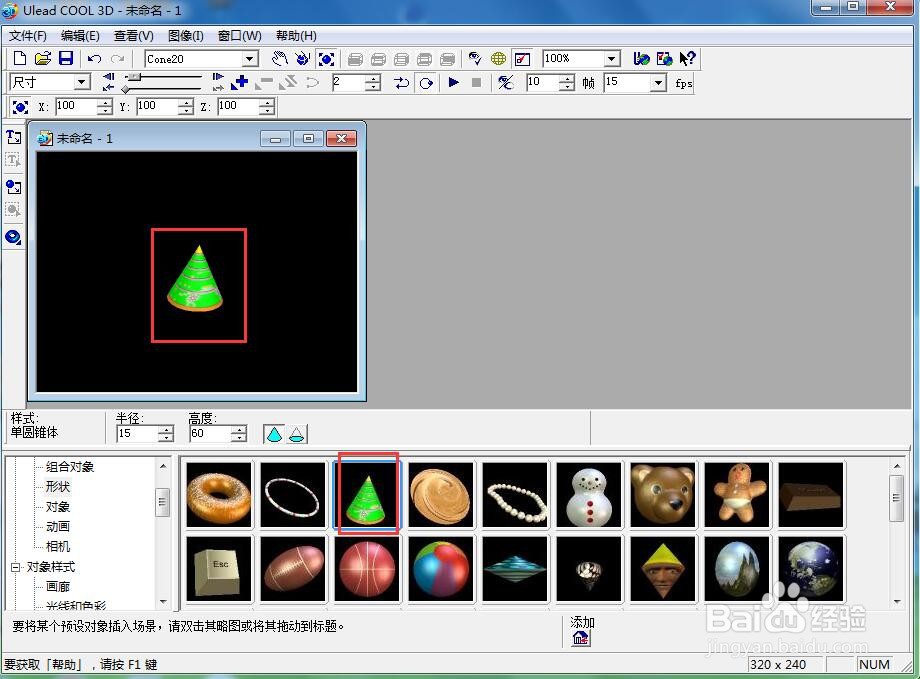Select 相机 in the tree
920x679 pixels.
tap(58, 546)
